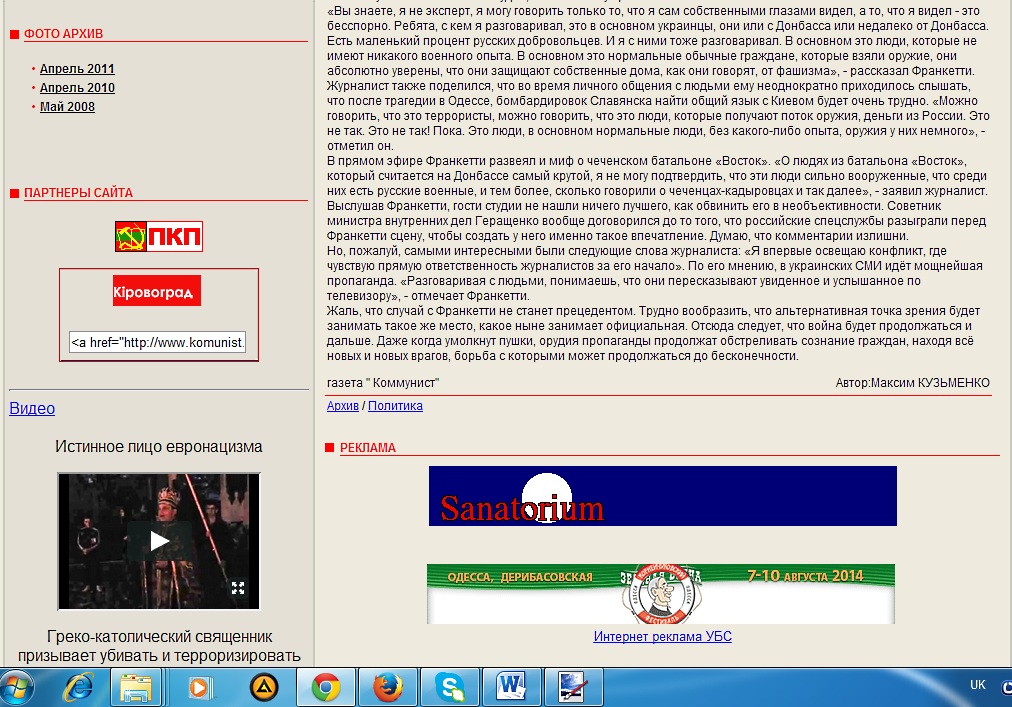Open the Видео section link

pyautogui.click(x=32, y=409)
